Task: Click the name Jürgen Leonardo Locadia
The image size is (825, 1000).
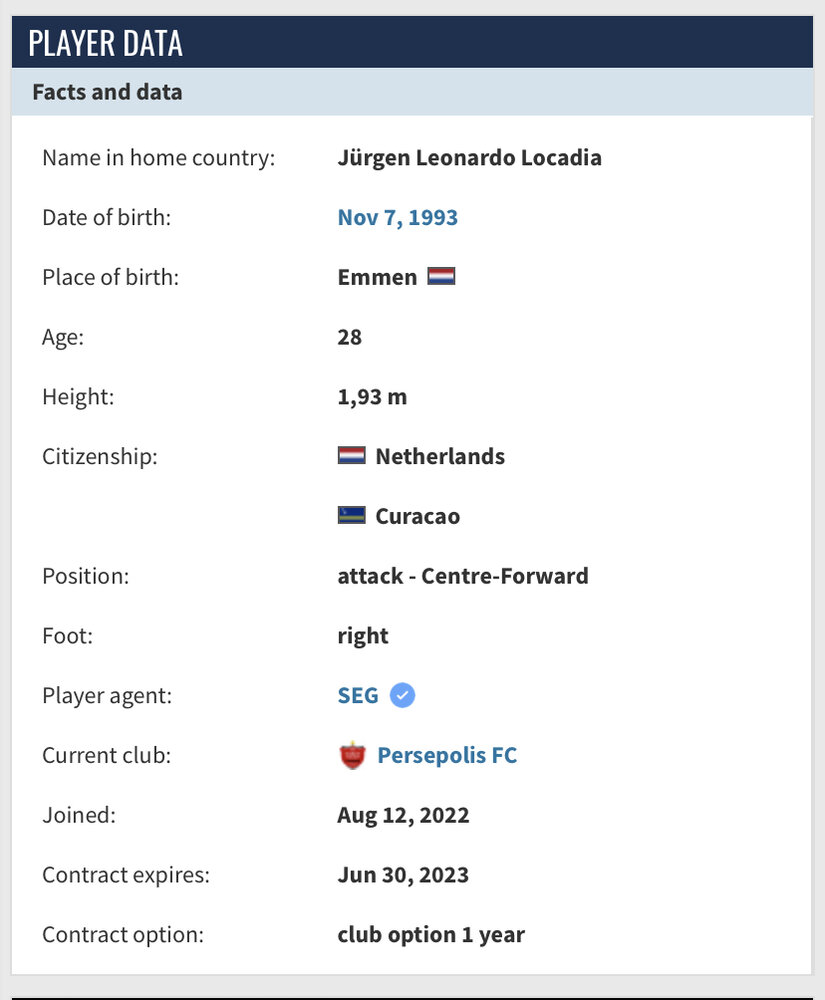Action: 469,157
